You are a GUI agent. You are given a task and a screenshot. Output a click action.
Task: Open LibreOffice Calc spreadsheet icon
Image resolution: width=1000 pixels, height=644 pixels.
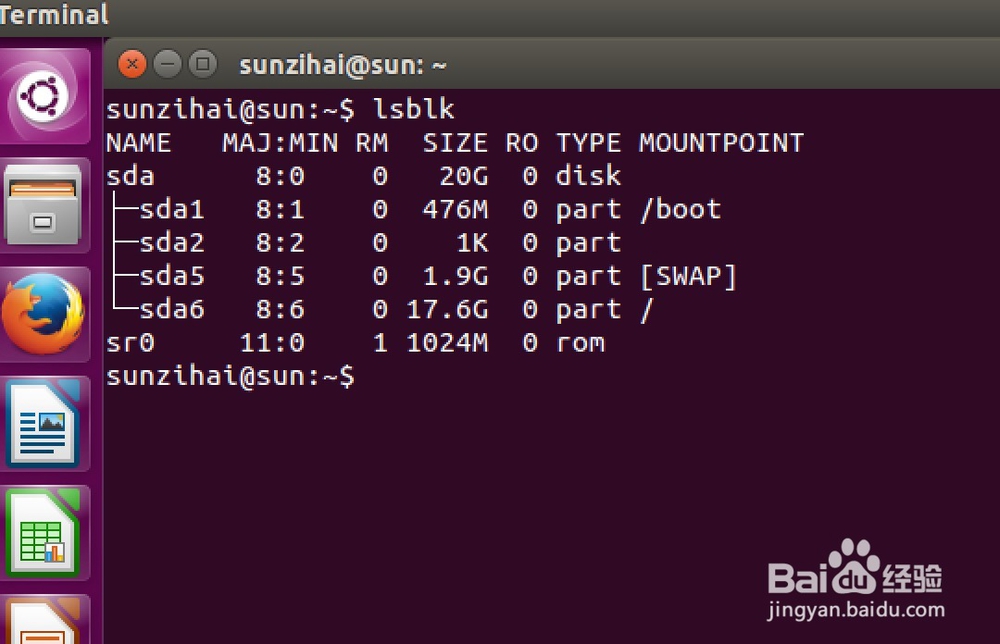tap(43, 533)
